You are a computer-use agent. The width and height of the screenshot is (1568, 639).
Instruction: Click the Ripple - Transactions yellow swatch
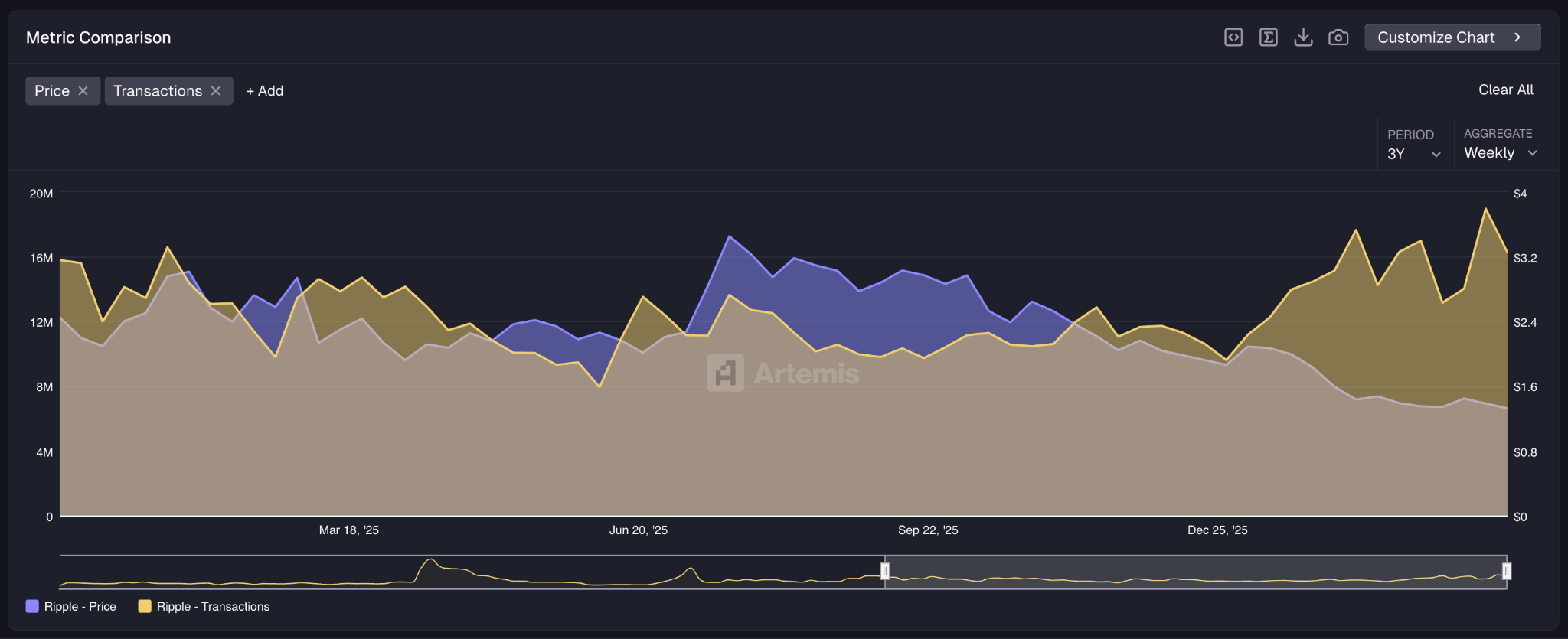click(x=145, y=606)
